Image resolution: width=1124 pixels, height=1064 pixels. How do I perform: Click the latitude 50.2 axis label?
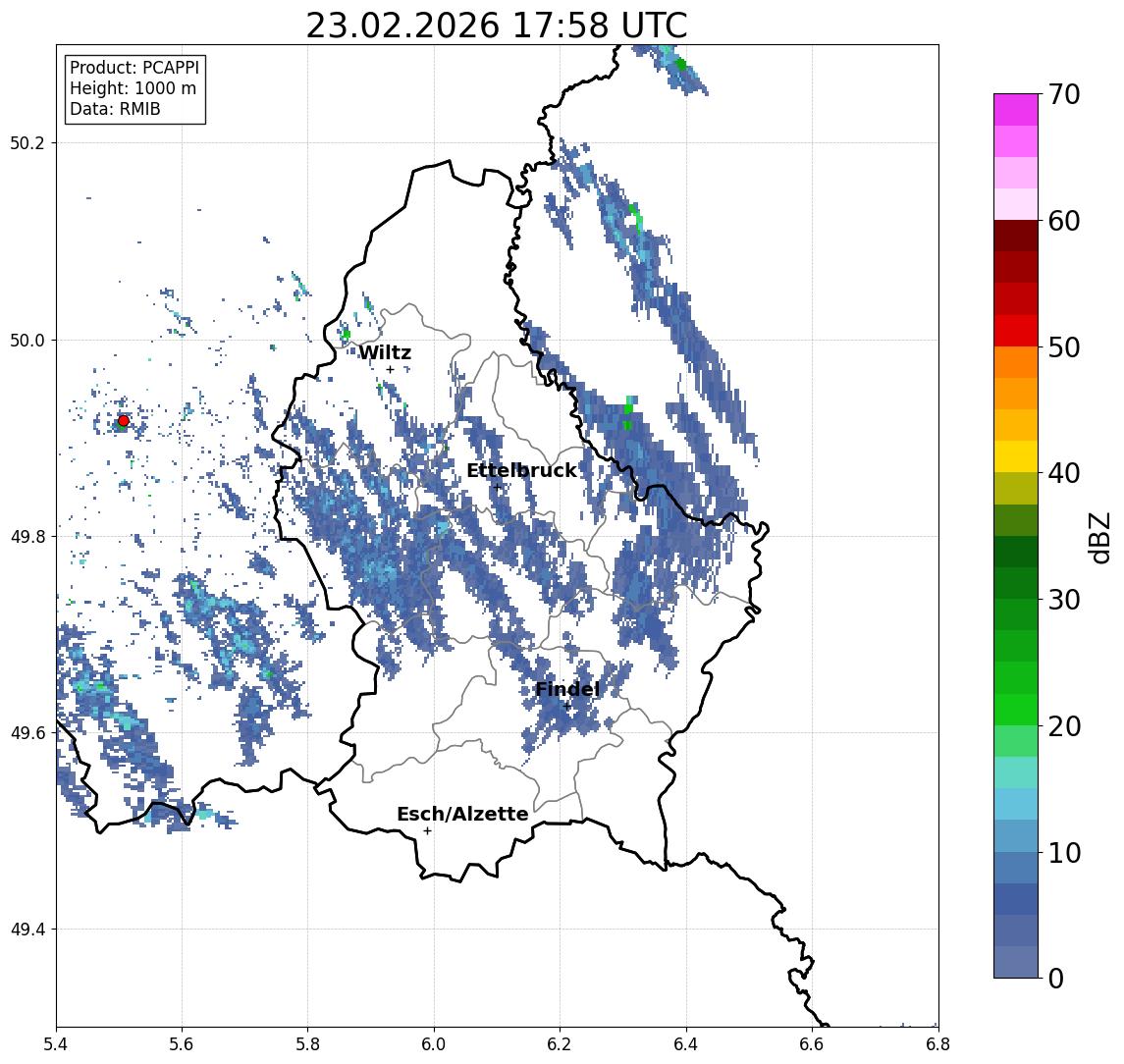pos(27,142)
